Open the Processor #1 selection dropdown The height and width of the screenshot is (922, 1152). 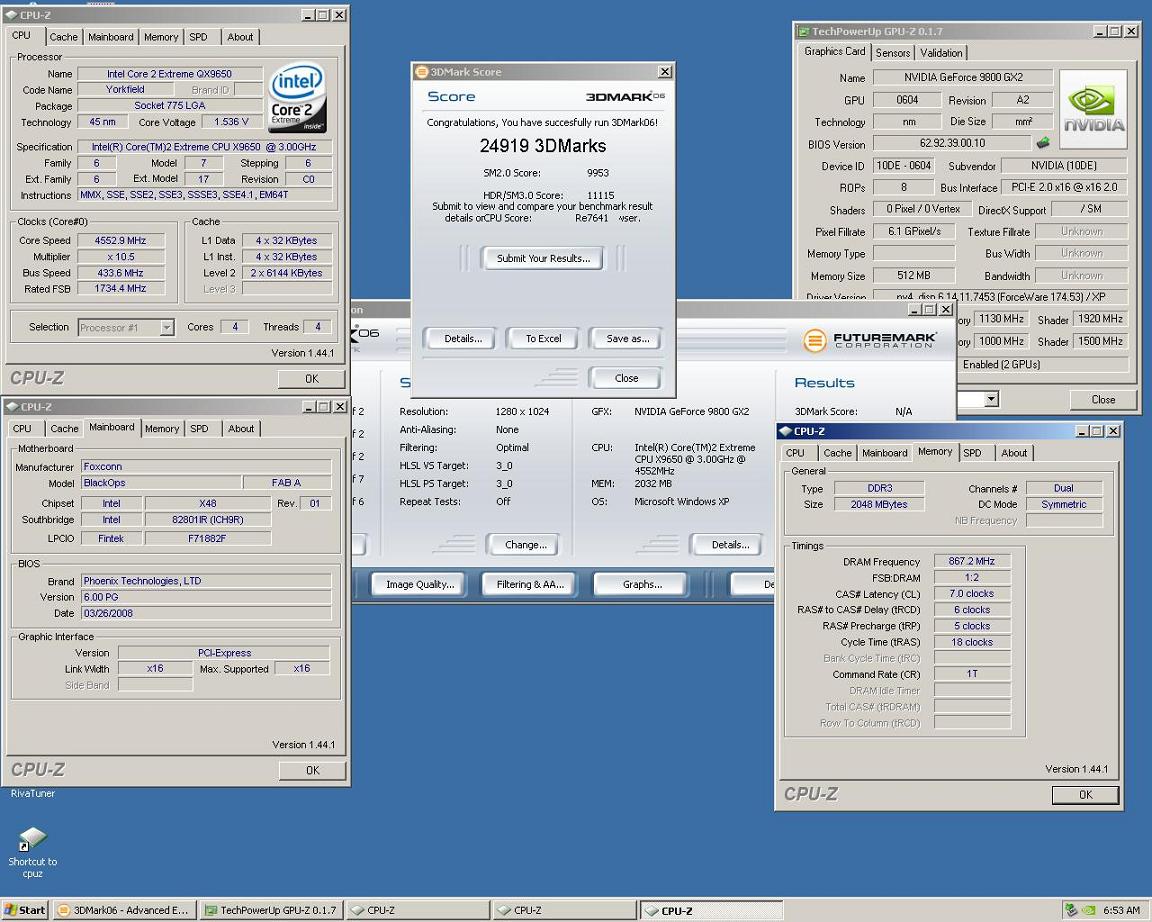coord(167,328)
